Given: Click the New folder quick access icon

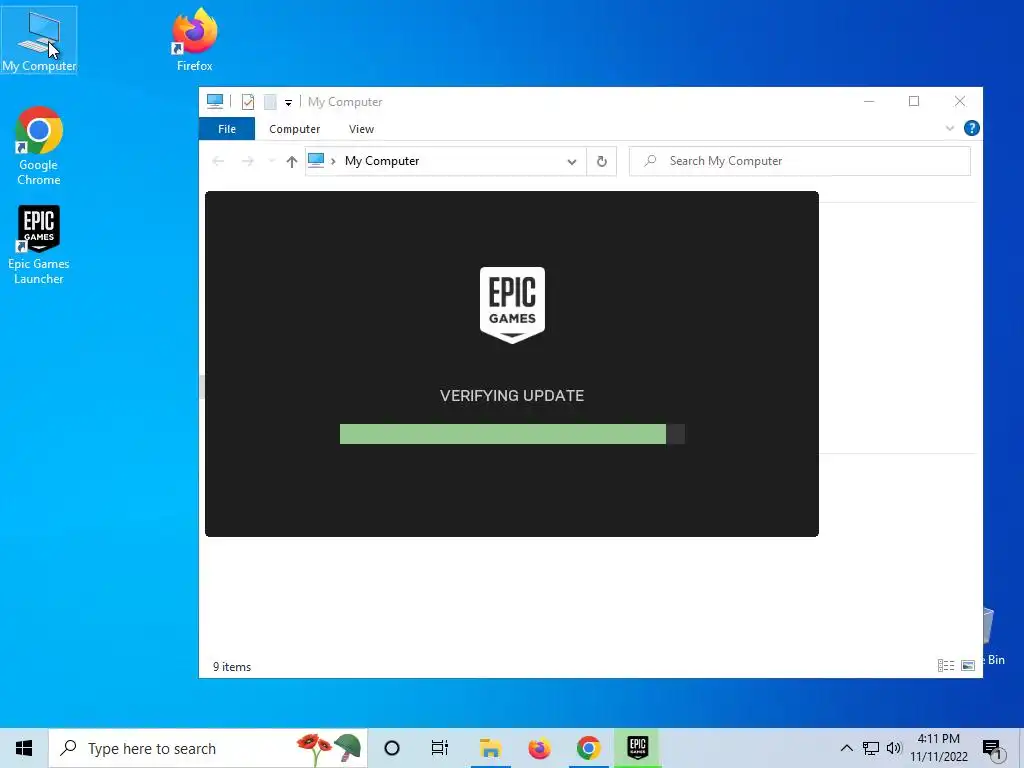Looking at the screenshot, I should click(270, 102).
